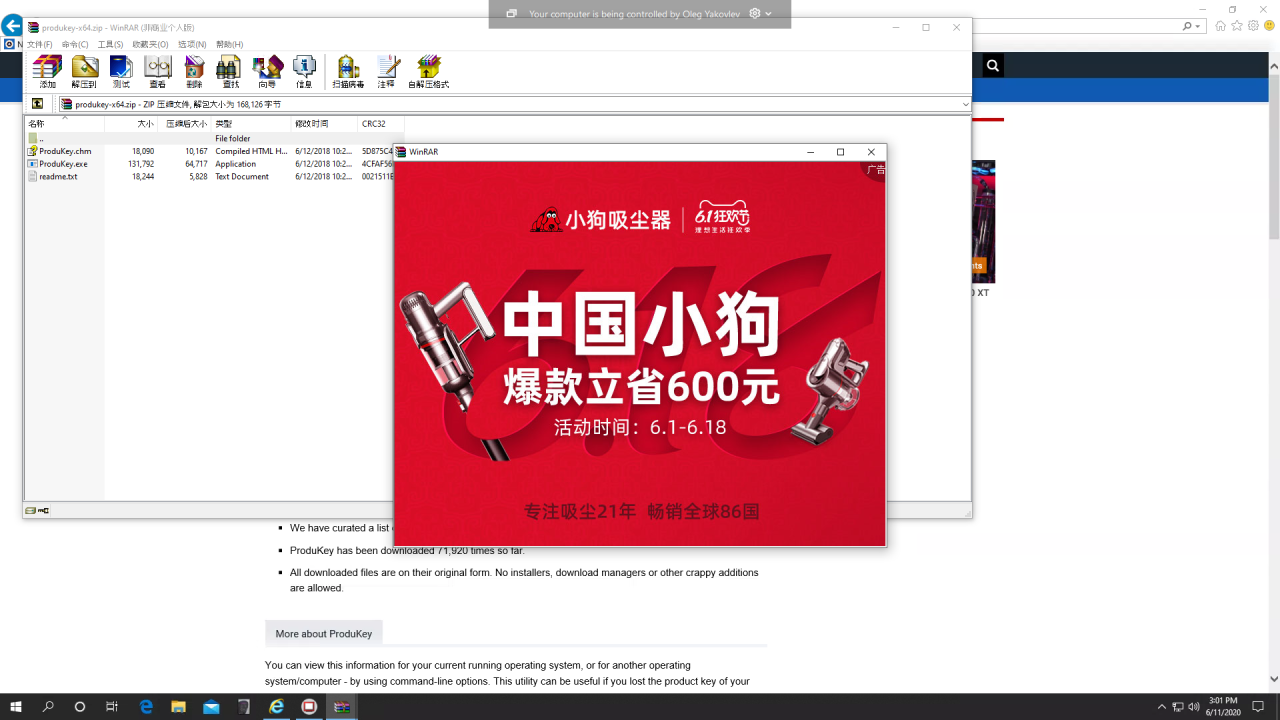Expand the WinRAR archive path dropdown
1280x720 pixels.
click(x=965, y=104)
